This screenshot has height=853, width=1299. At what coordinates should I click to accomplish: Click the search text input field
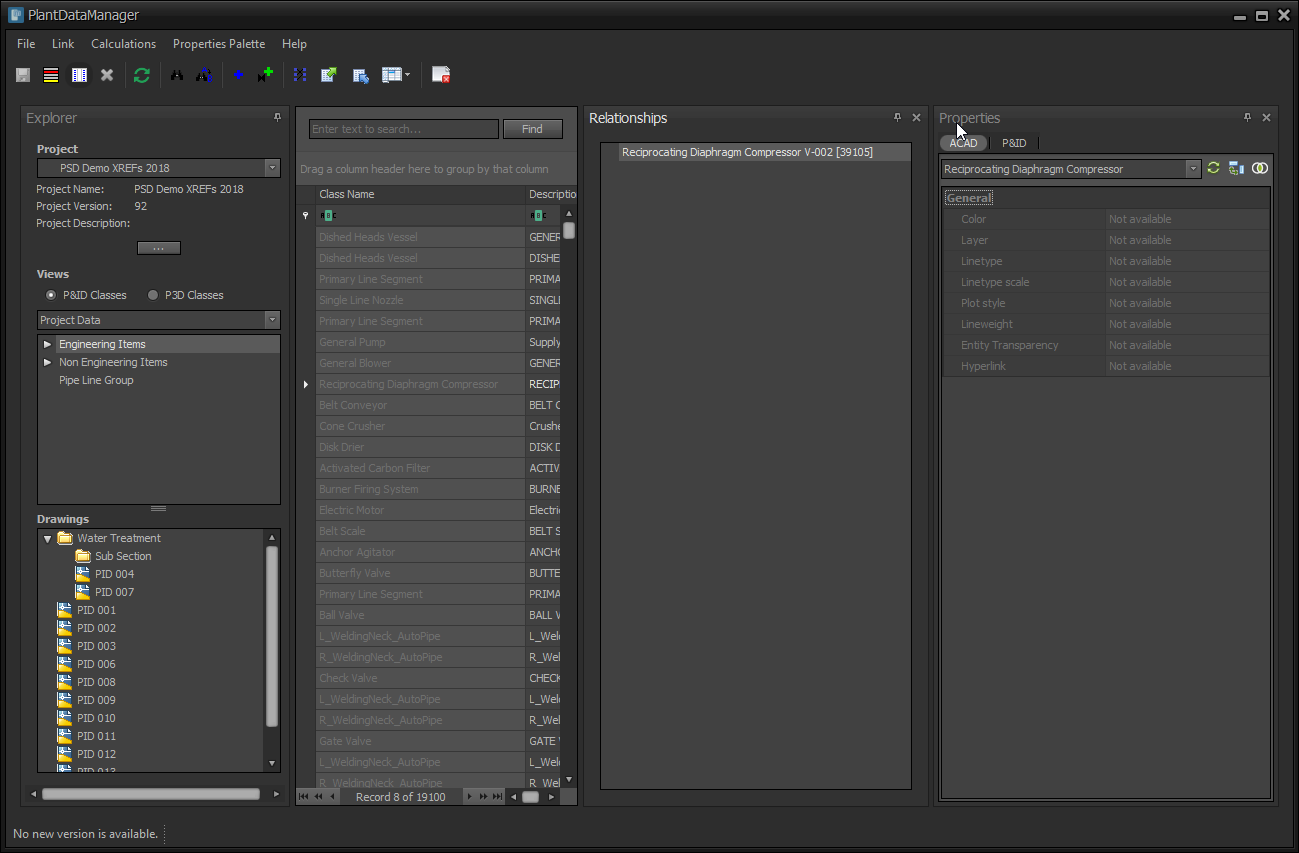pyautogui.click(x=404, y=129)
